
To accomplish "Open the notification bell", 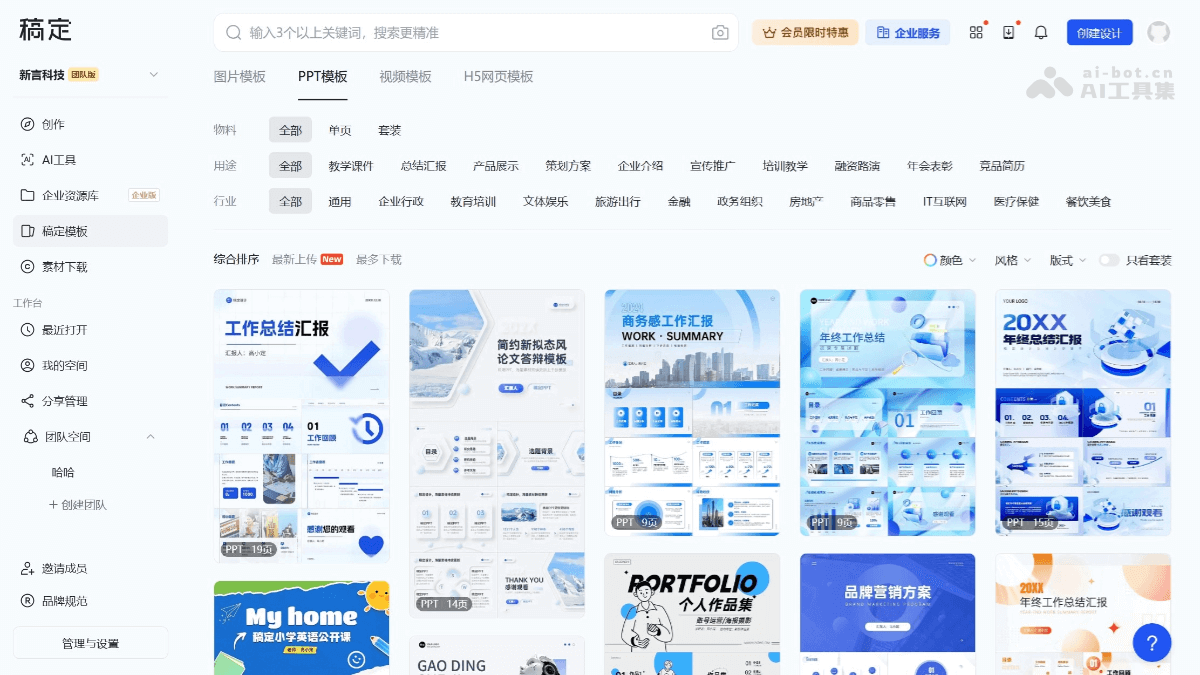I will click(1040, 32).
